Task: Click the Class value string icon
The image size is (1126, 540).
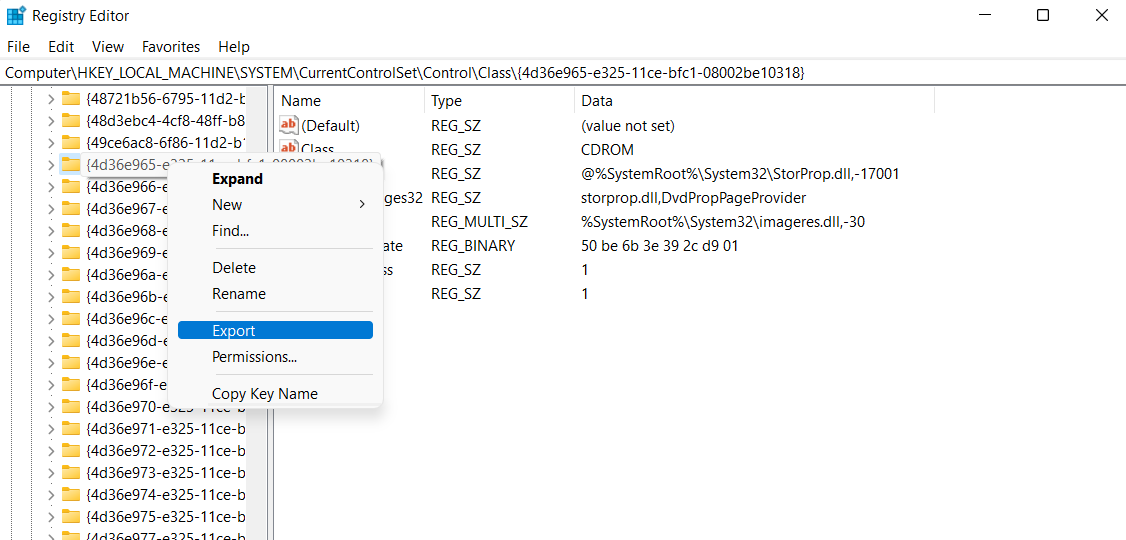Action: 289,149
